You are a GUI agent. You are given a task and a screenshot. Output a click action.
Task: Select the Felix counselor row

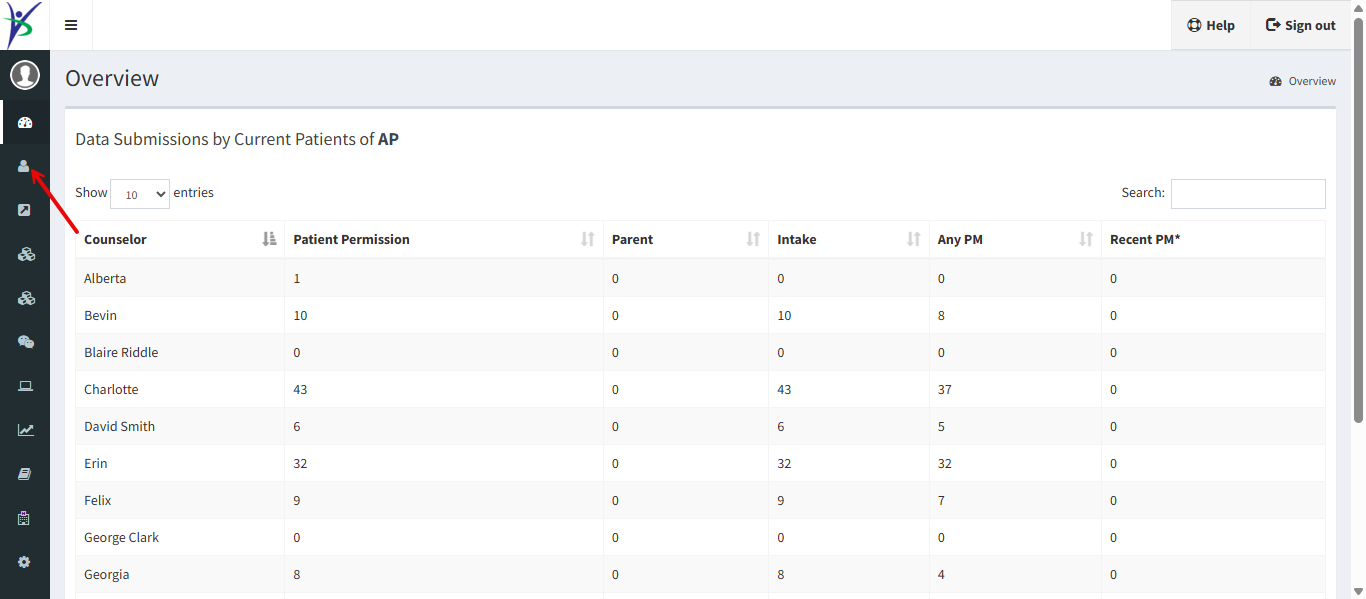point(700,500)
